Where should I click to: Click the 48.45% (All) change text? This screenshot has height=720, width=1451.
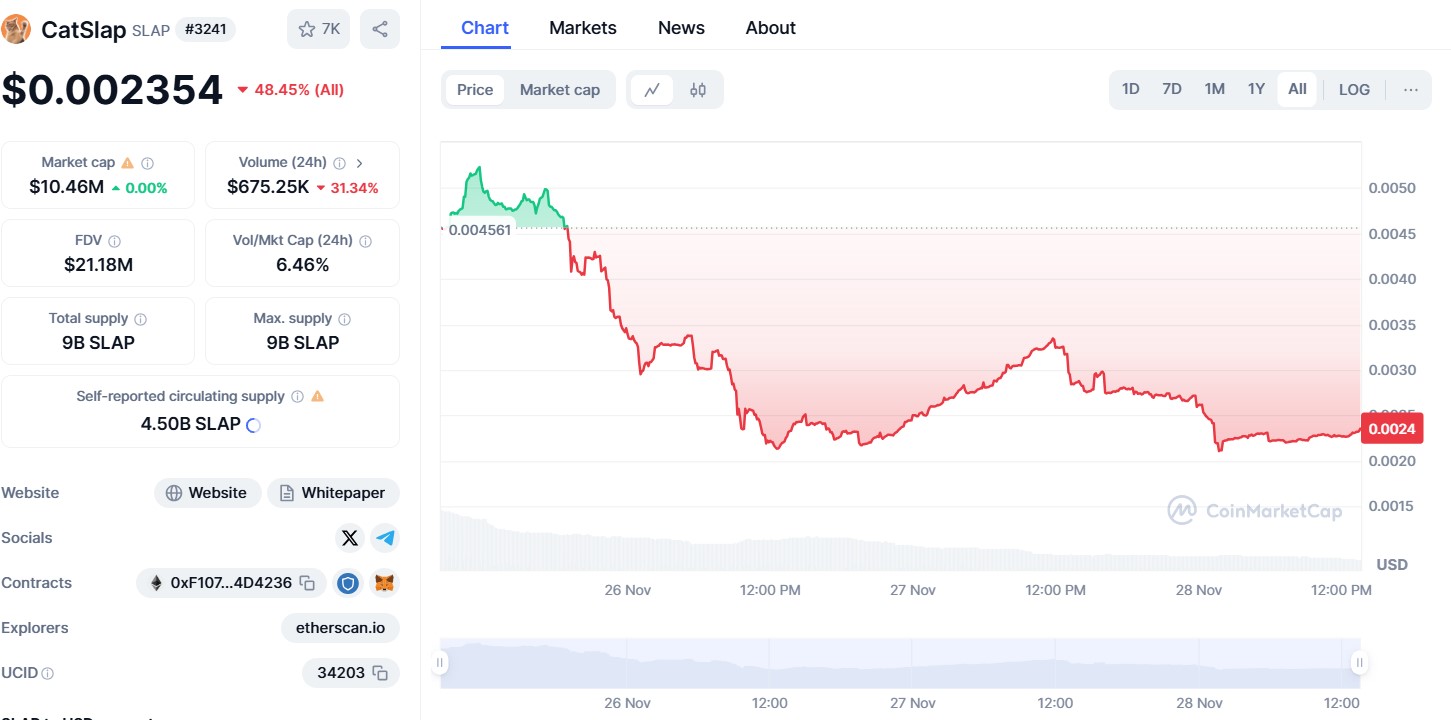(x=299, y=90)
